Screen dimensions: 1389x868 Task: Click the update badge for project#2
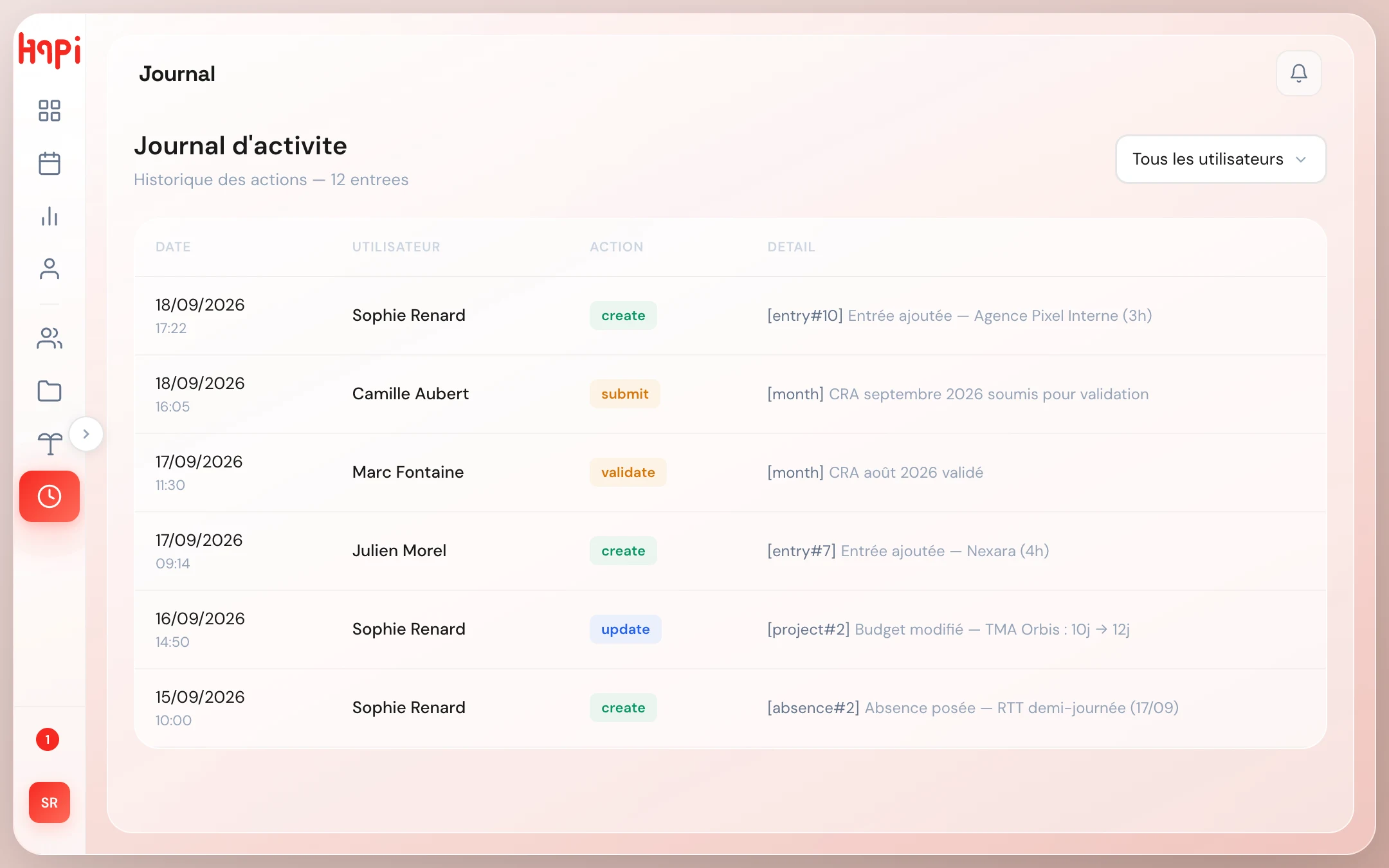coord(625,629)
